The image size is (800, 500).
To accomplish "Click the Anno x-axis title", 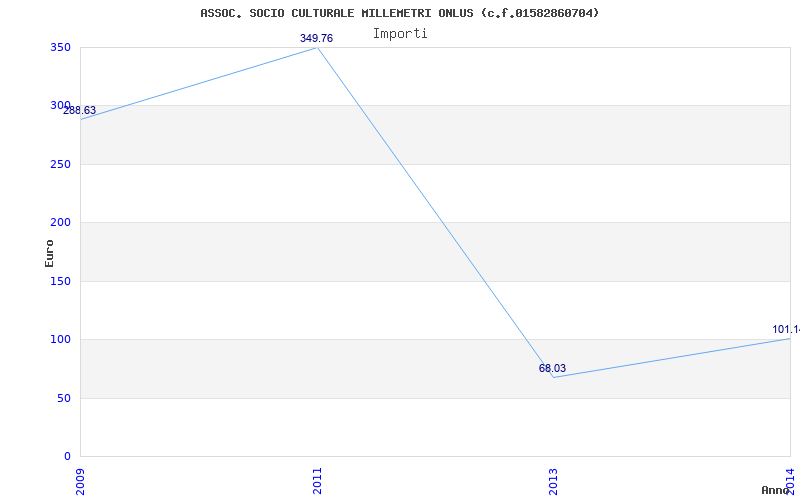I will coord(775,490).
